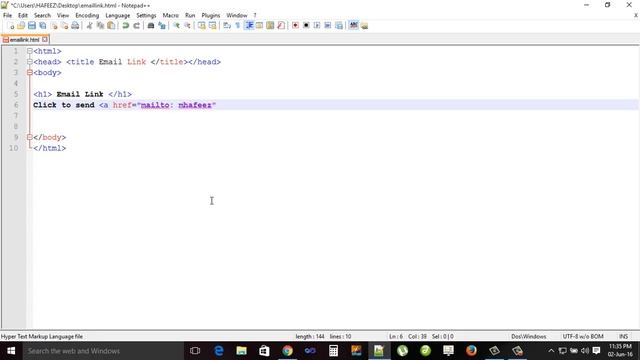Open the ? help menu
This screenshot has width=640, height=360.
[x=255, y=16]
